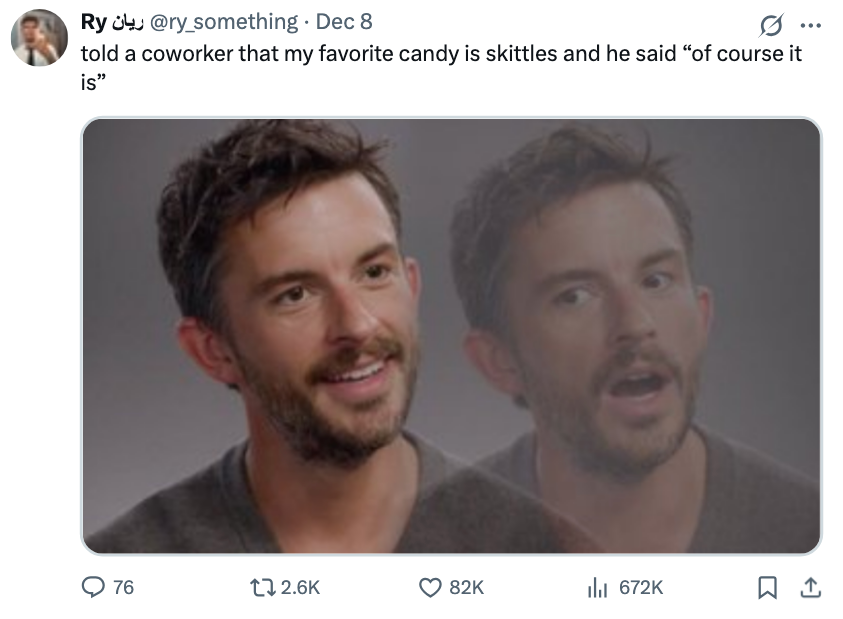Screen dimensions: 843x619
Task: Open the tweet text about skittles
Action: tap(440, 52)
